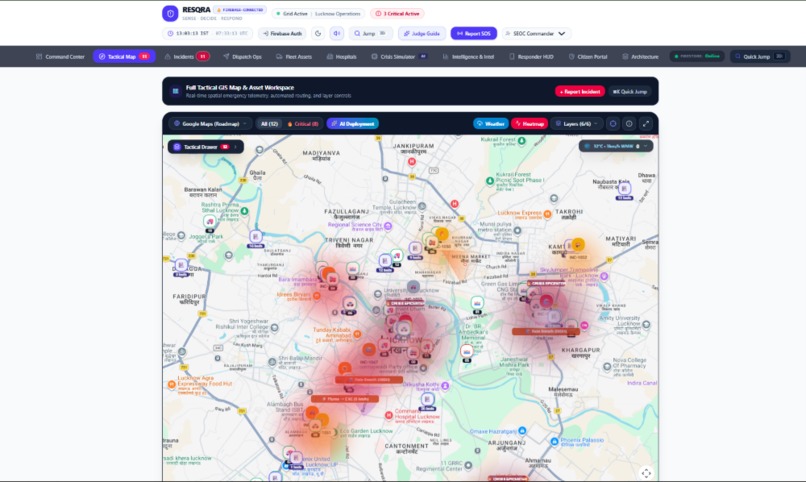Toggle the Heatmap overlay
The width and height of the screenshot is (806, 482).
click(x=529, y=124)
